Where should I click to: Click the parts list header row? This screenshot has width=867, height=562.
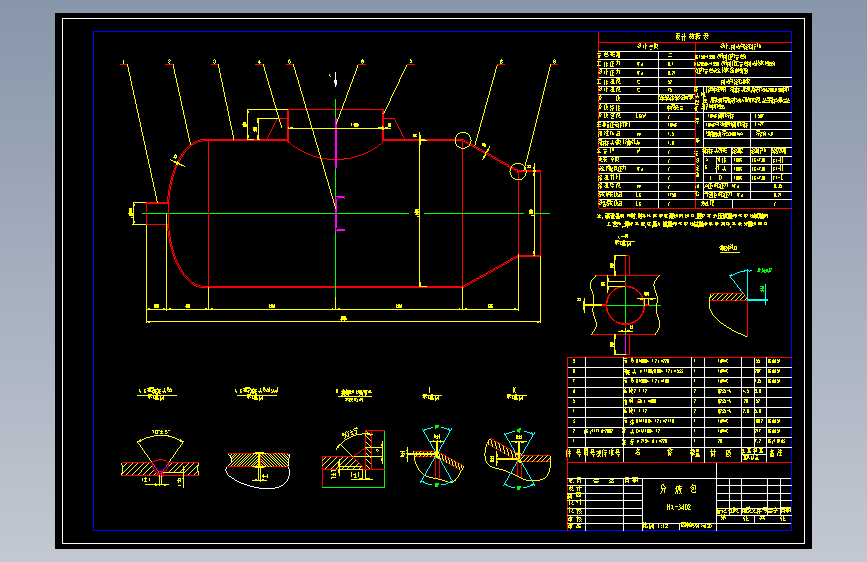(x=680, y=454)
